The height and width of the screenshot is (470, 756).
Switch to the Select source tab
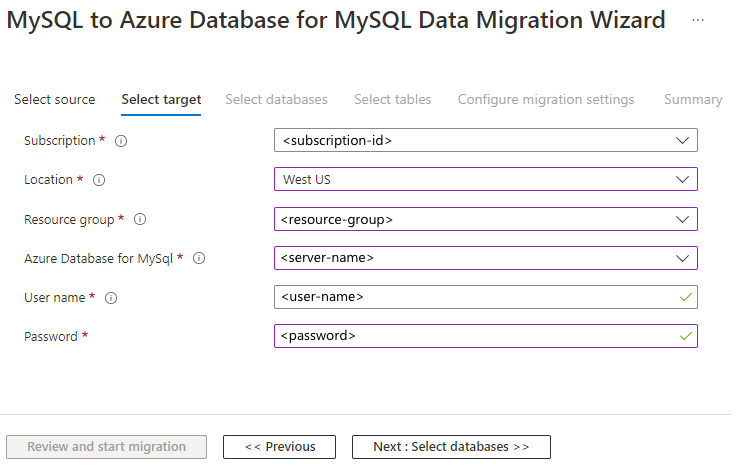(x=55, y=99)
